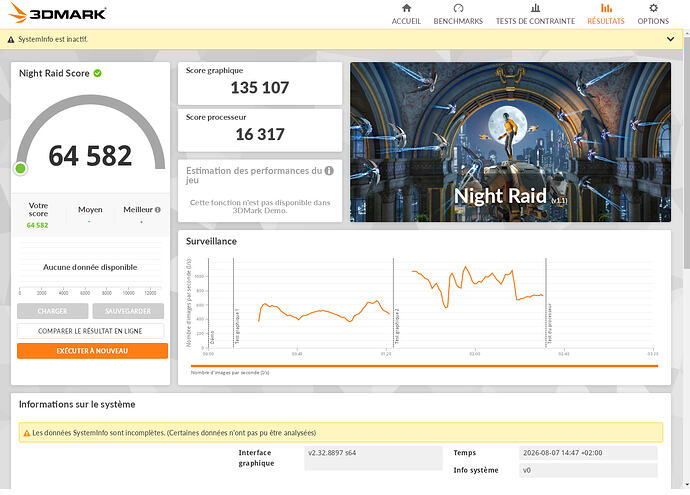
Task: Click the processor score 16 317
Action: click(x=260, y=134)
